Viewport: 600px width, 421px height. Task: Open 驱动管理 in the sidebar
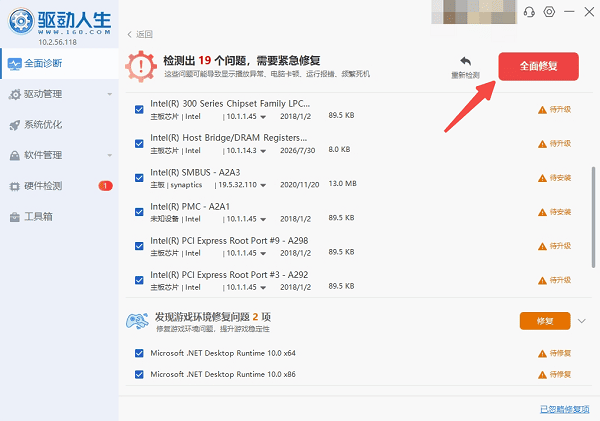click(59, 94)
